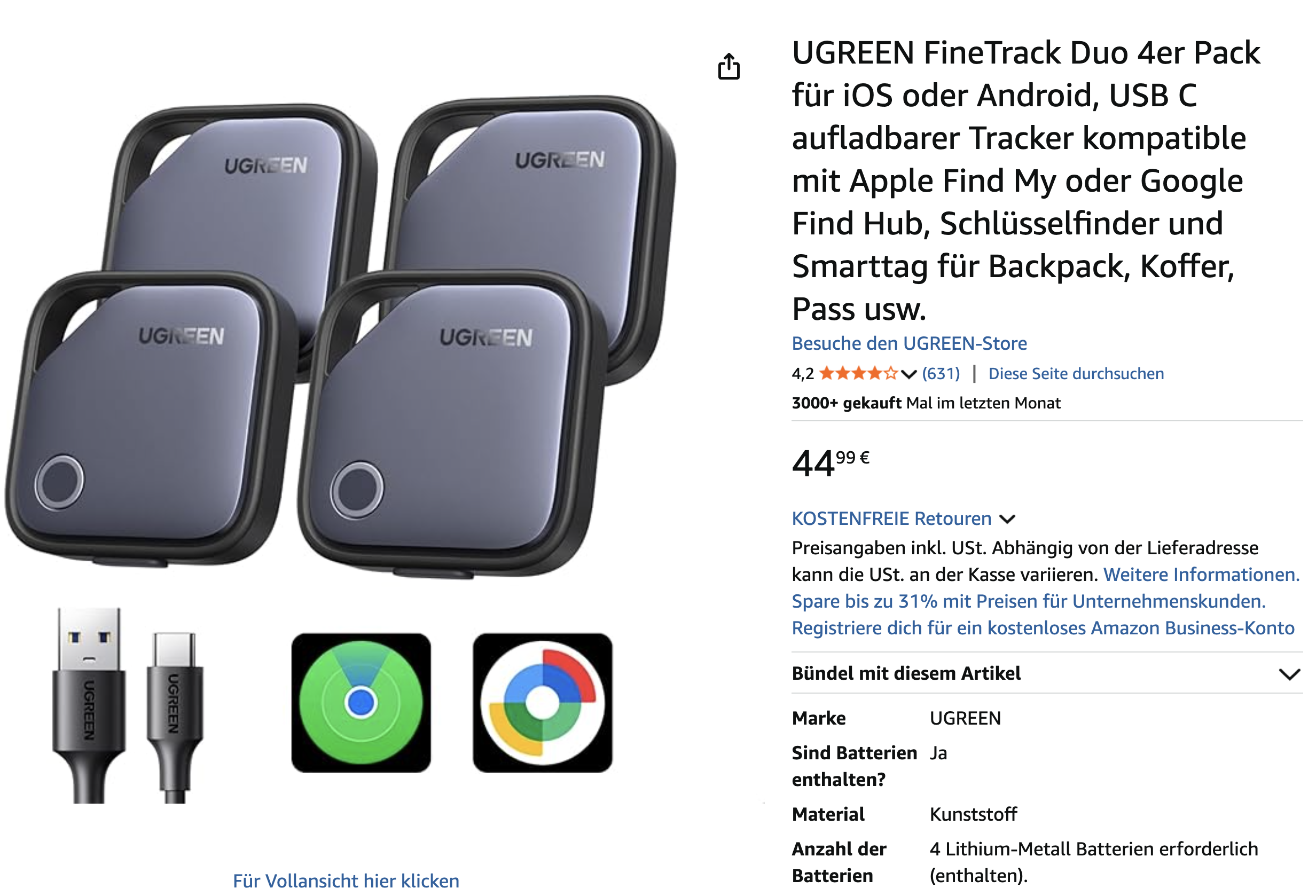Open the 631 reviews link
This screenshot has height=896, width=1316.
[941, 374]
